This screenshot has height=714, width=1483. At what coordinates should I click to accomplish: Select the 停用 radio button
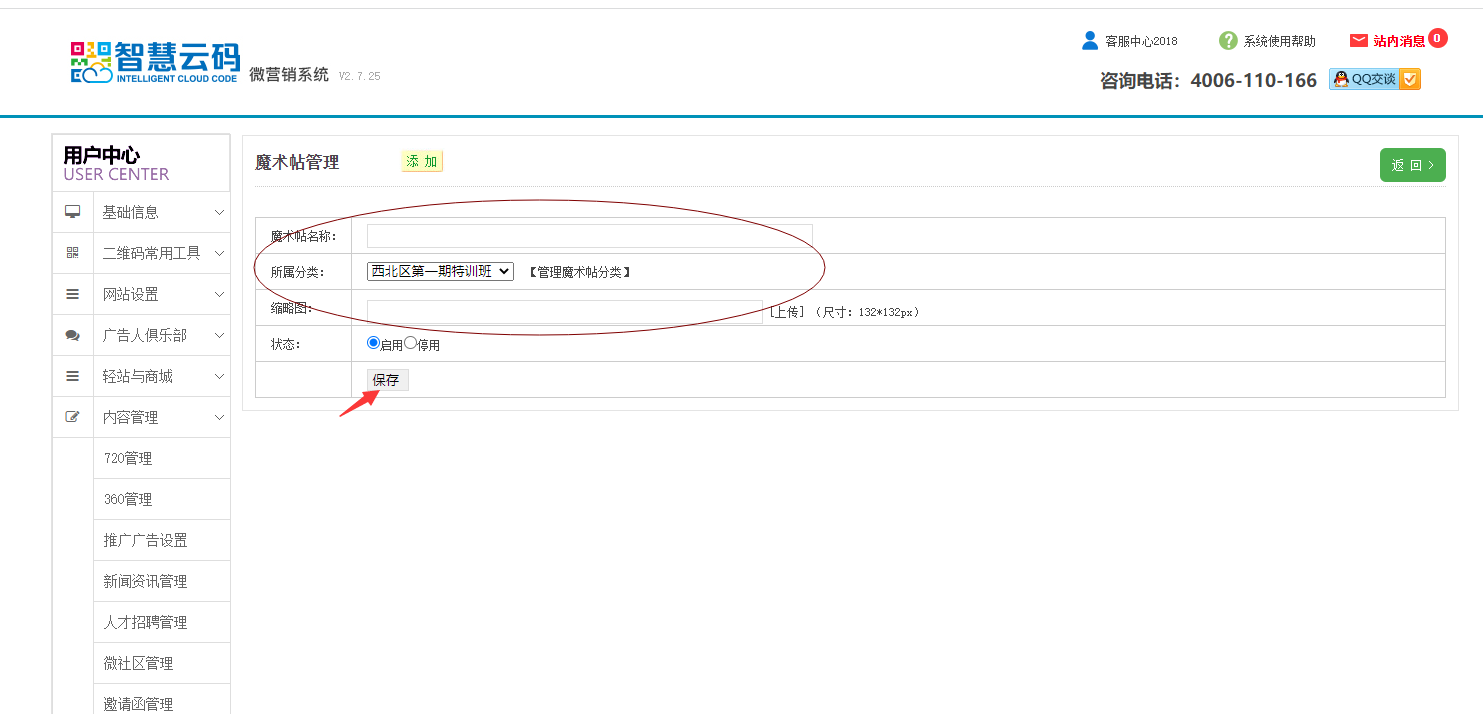pos(410,343)
